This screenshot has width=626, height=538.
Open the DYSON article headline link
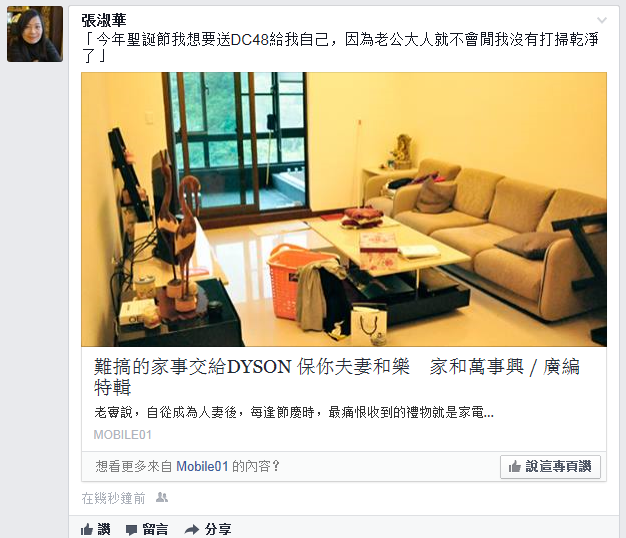tap(337, 377)
